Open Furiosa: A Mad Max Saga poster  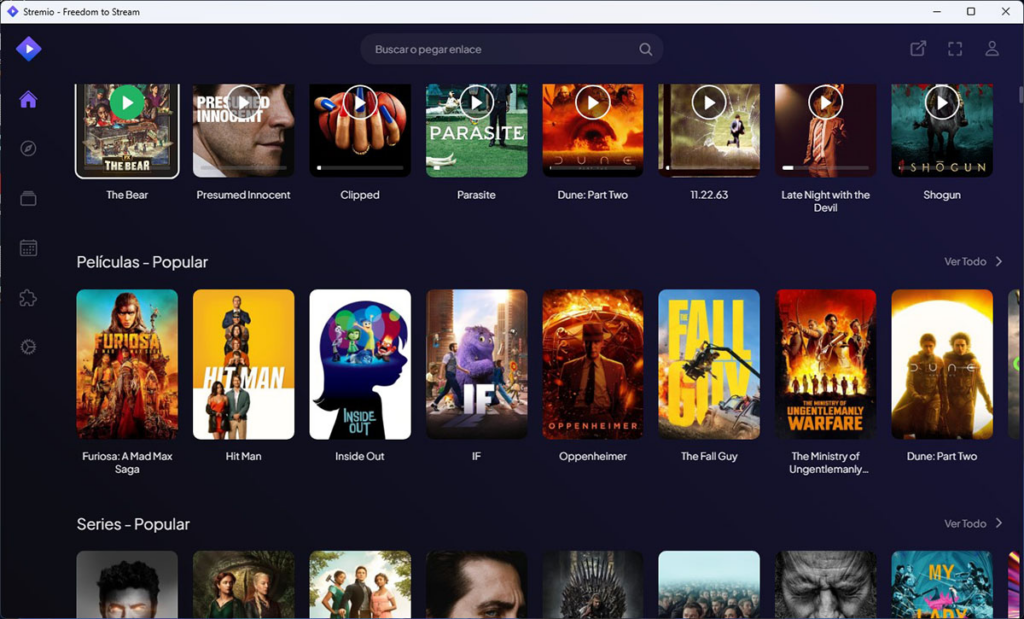pos(127,364)
